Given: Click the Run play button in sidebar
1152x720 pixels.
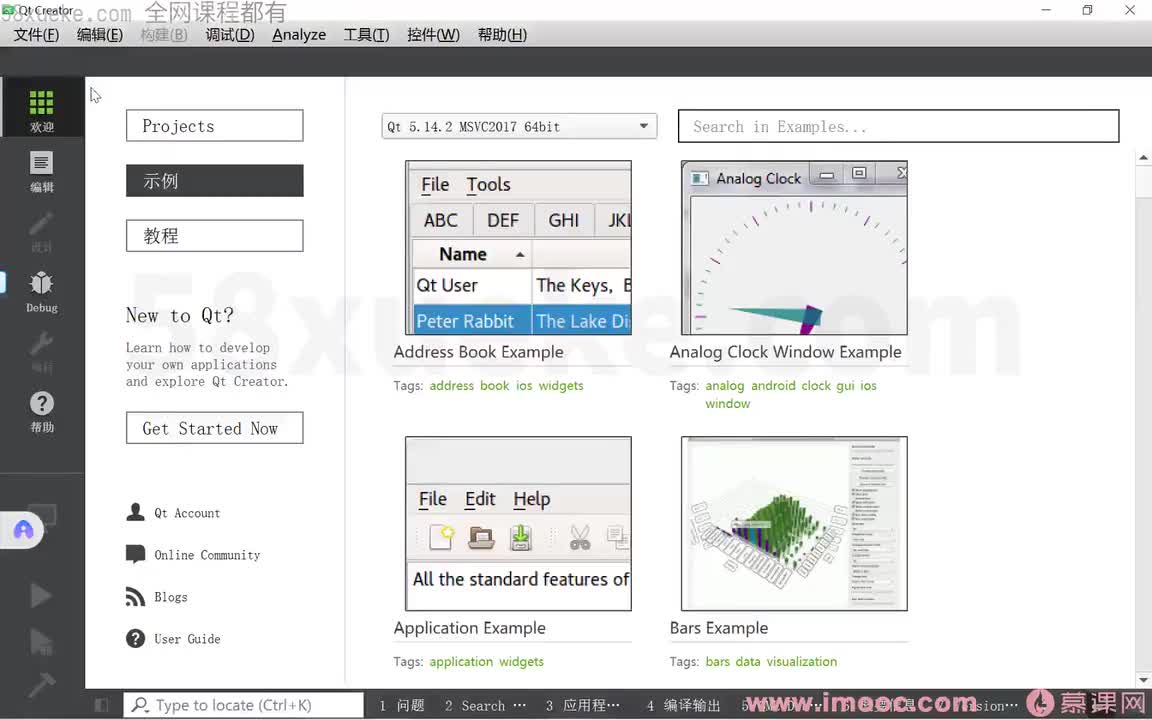Looking at the screenshot, I should [41, 594].
